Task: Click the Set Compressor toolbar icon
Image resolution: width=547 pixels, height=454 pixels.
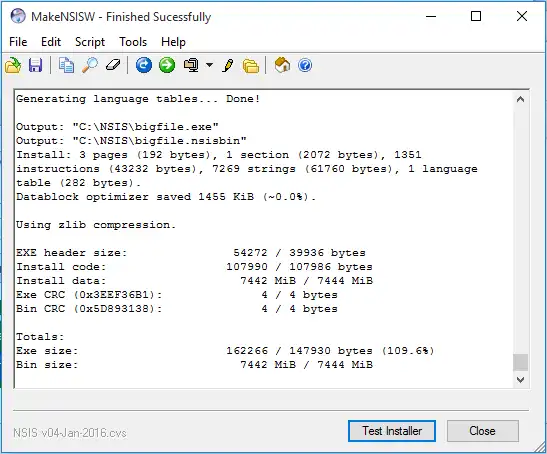Action: click(x=191, y=65)
